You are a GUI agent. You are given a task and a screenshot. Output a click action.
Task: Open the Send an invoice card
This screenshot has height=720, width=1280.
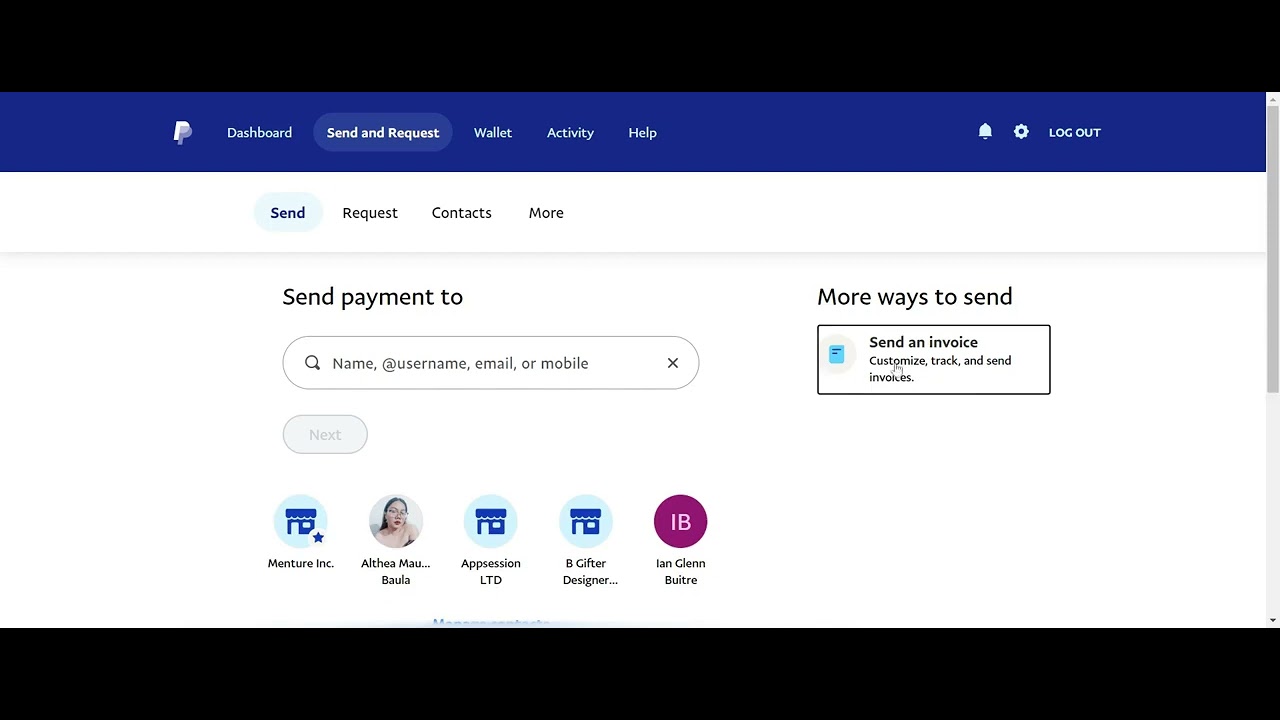tap(934, 359)
